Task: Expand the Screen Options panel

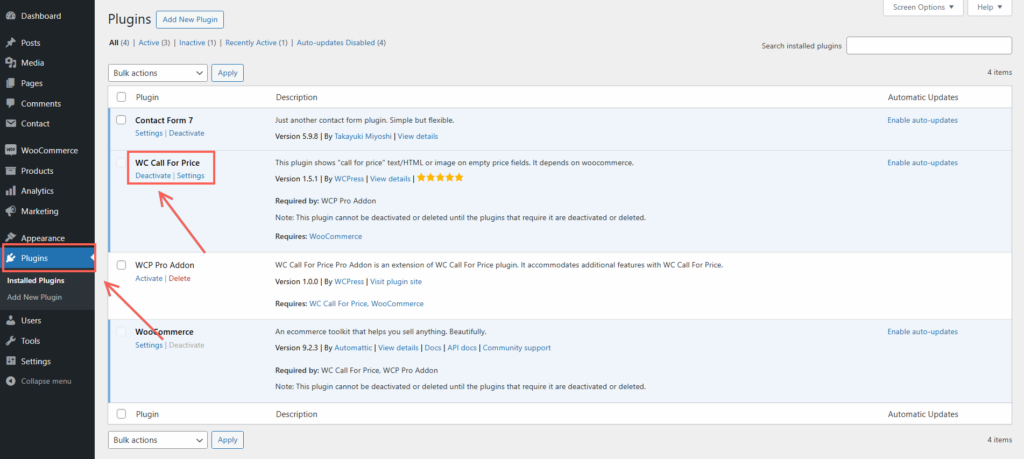Action: 923,7
